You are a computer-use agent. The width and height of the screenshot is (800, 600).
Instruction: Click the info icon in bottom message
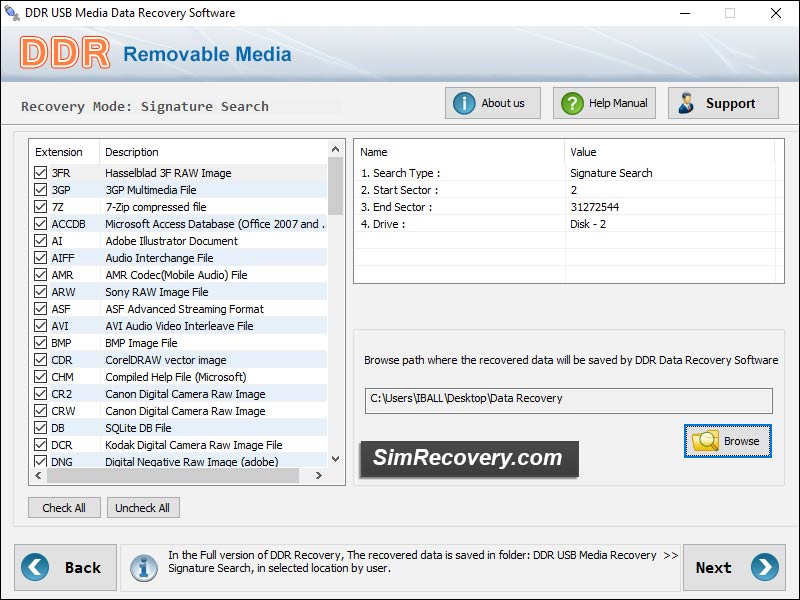point(145,567)
